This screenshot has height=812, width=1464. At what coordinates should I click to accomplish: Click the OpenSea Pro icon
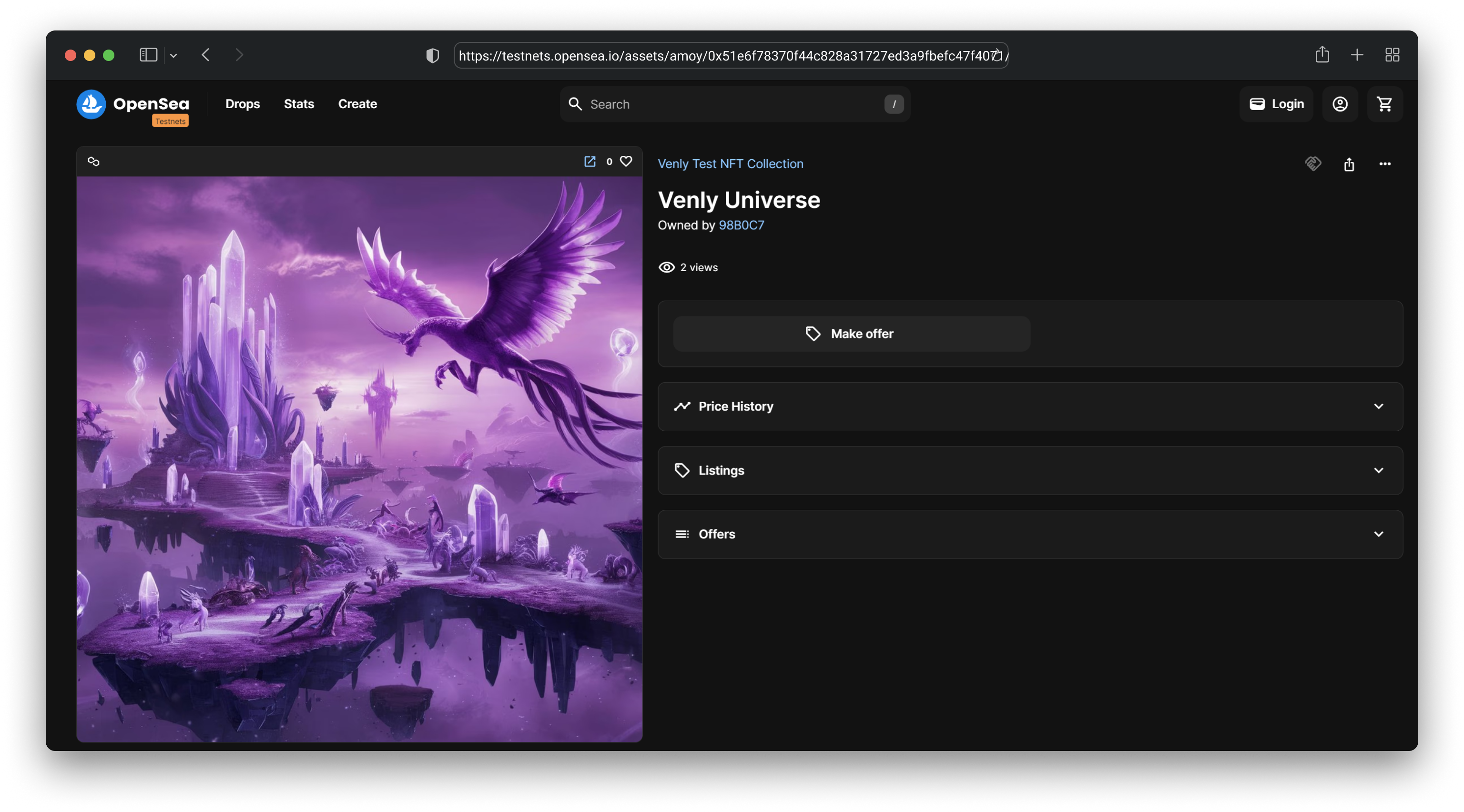click(x=1313, y=163)
